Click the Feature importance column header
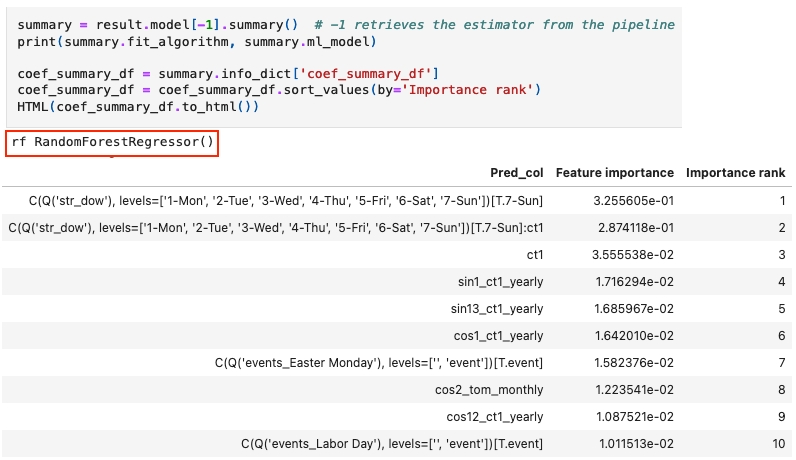Screen dimensions: 796x460 tap(614, 173)
